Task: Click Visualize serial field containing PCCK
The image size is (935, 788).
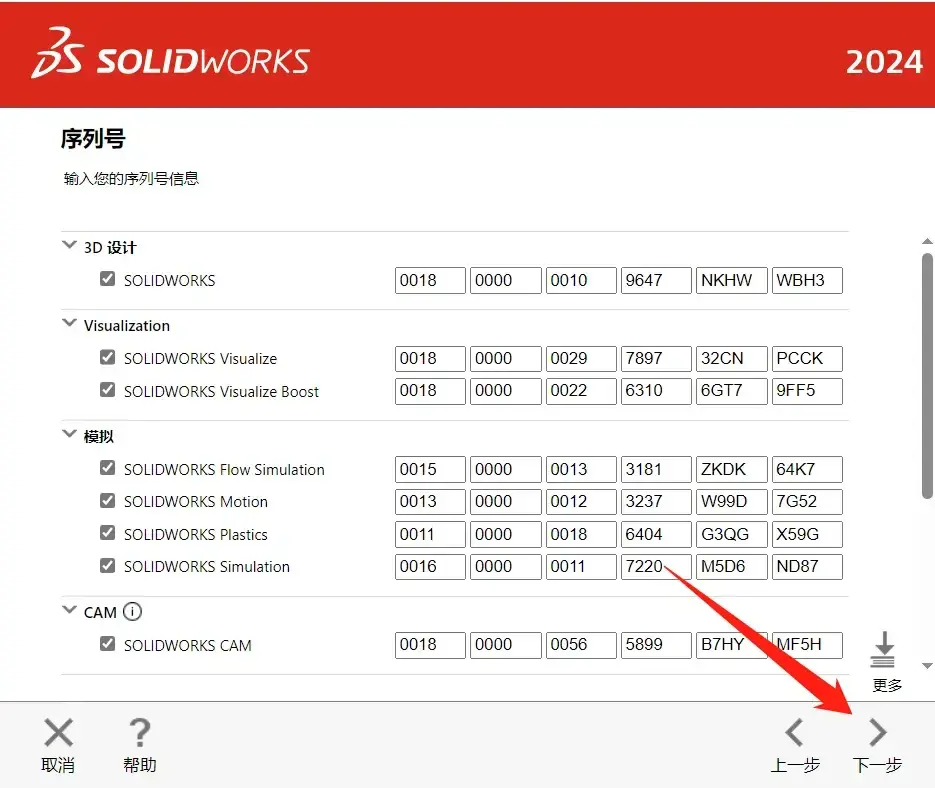Action: tap(807, 359)
